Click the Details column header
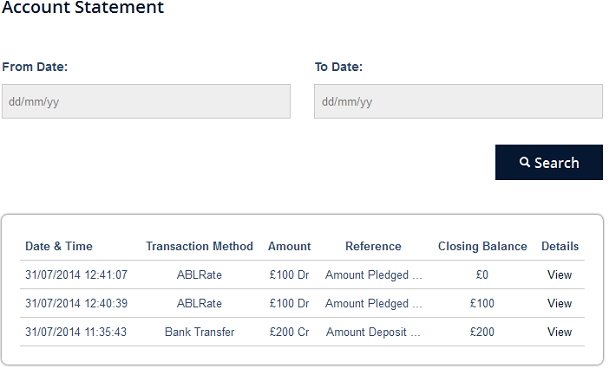Viewport: 609px width, 368px height. coord(560,246)
